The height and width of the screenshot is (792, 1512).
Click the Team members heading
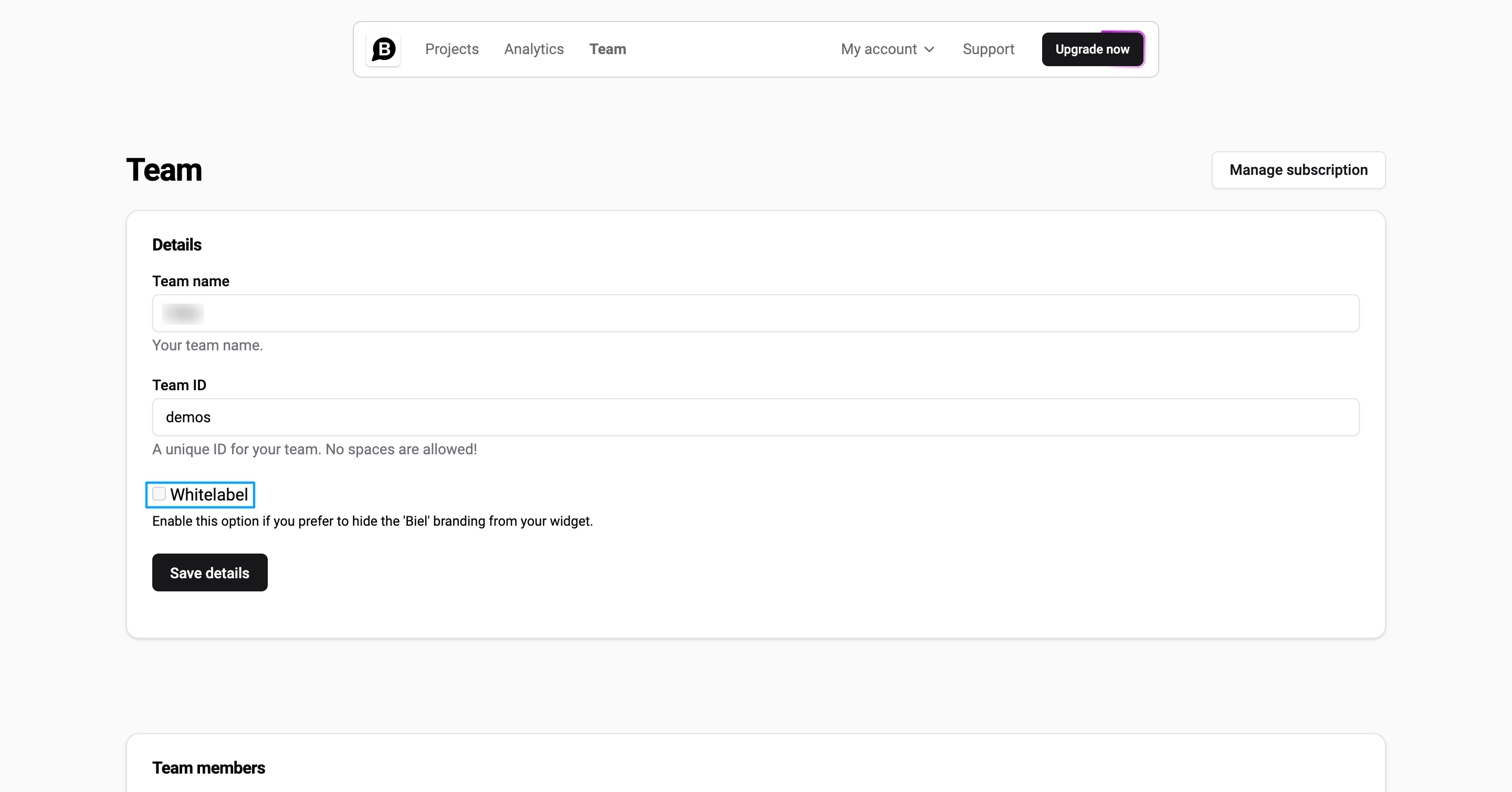[x=208, y=768]
